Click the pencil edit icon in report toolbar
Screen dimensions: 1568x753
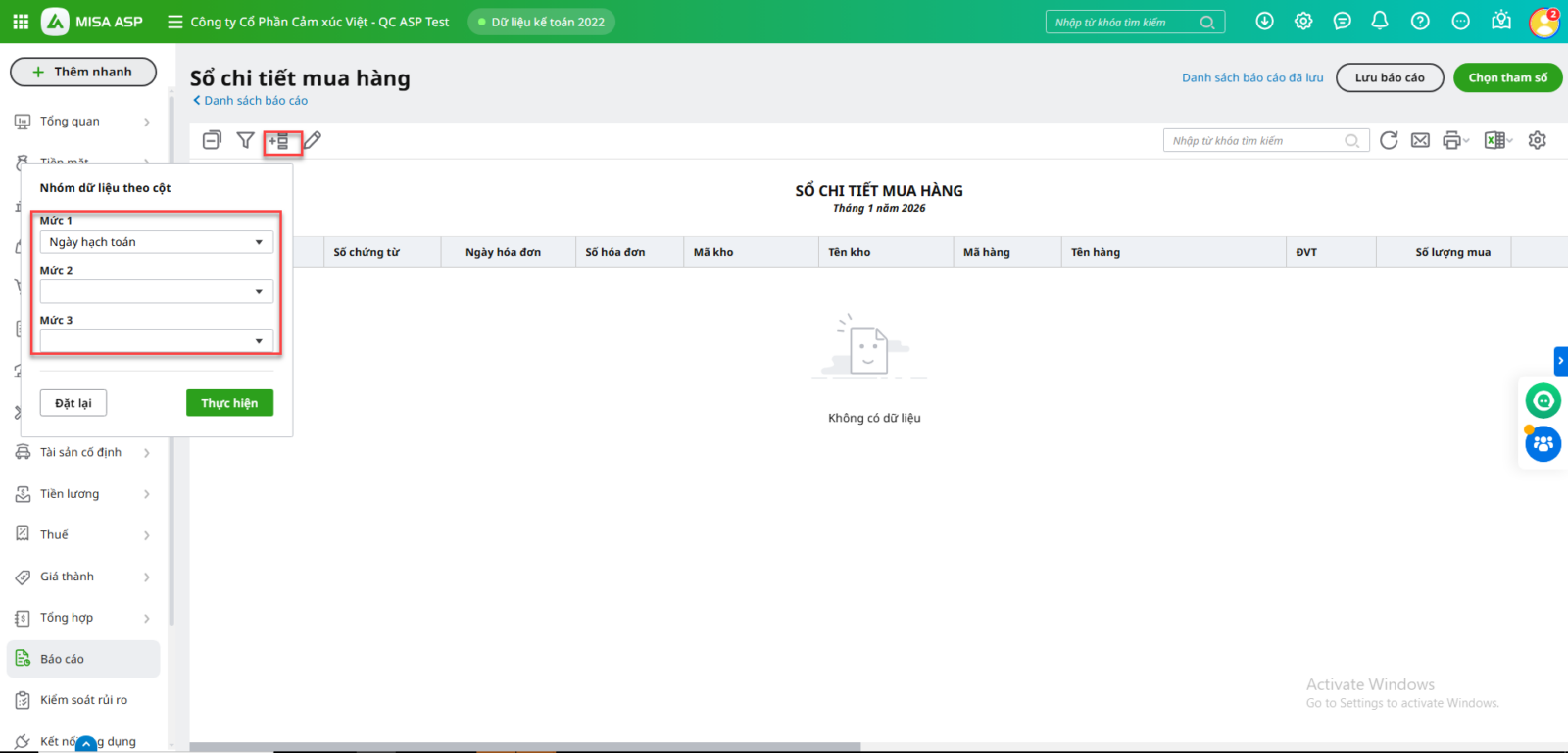[313, 141]
